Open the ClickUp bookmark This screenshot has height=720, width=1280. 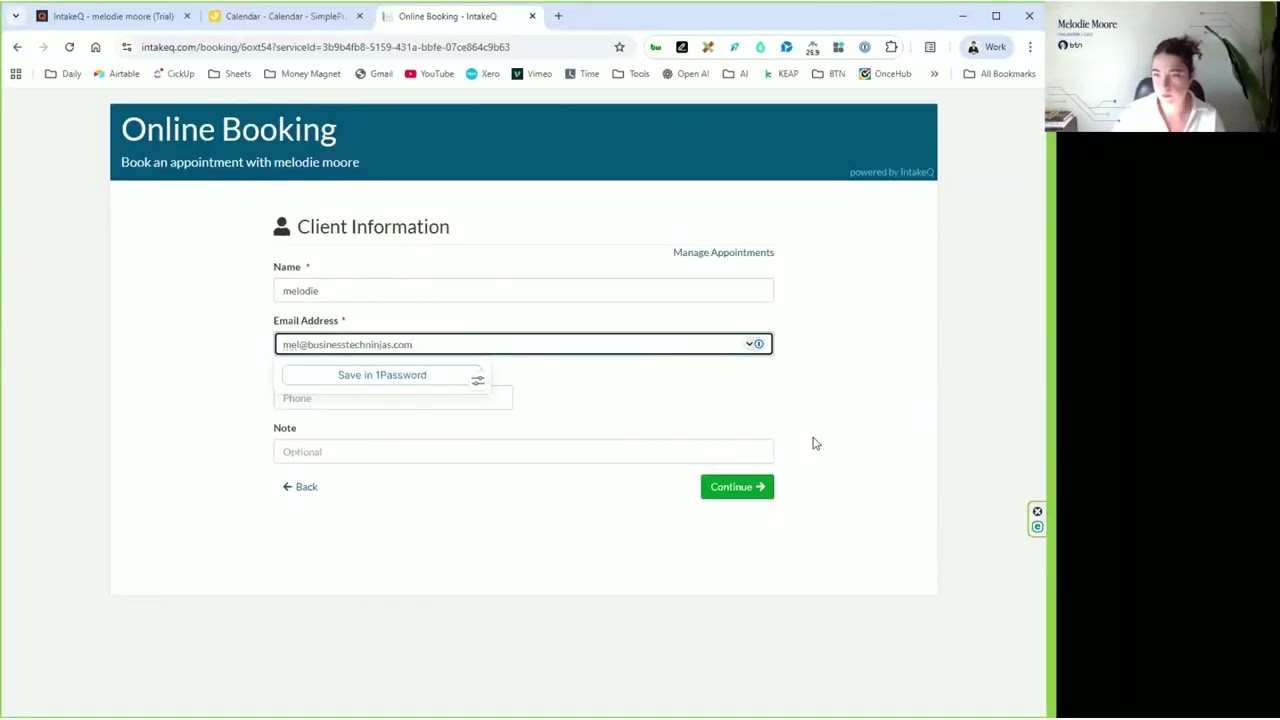173,74
